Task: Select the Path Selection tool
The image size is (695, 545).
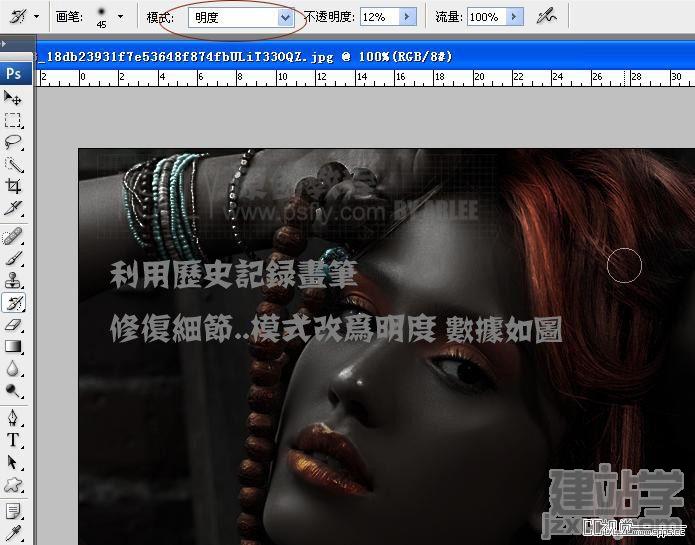Action: pos(13,463)
